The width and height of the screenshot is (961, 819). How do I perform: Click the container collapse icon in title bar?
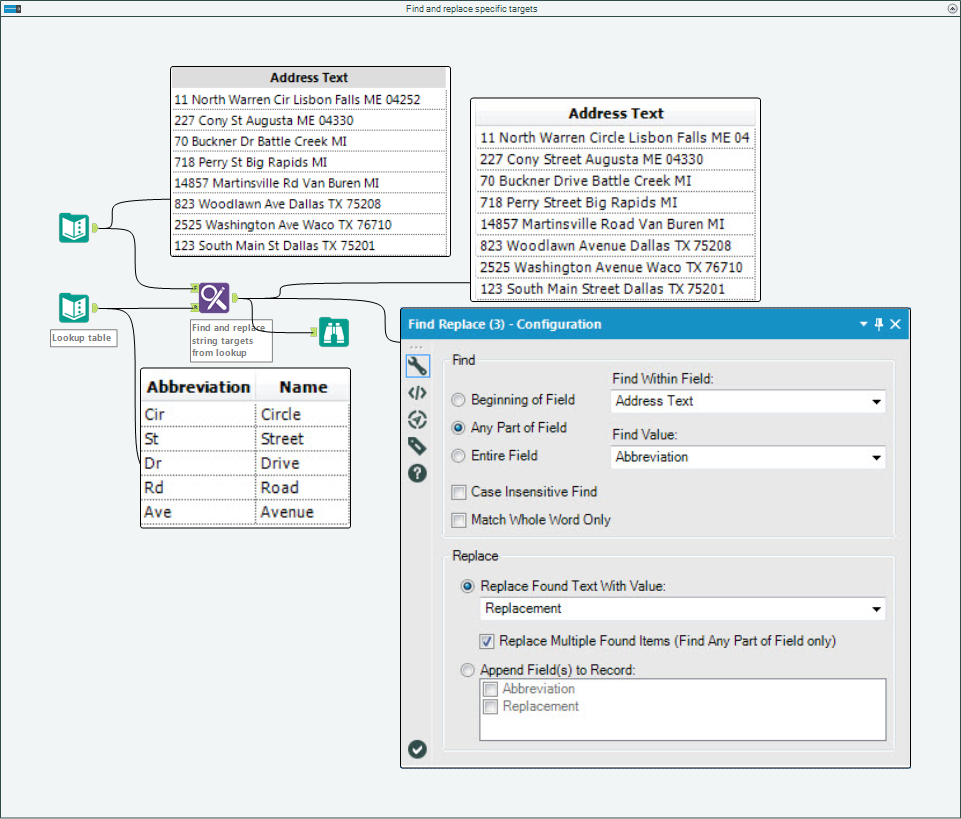click(x=12, y=9)
